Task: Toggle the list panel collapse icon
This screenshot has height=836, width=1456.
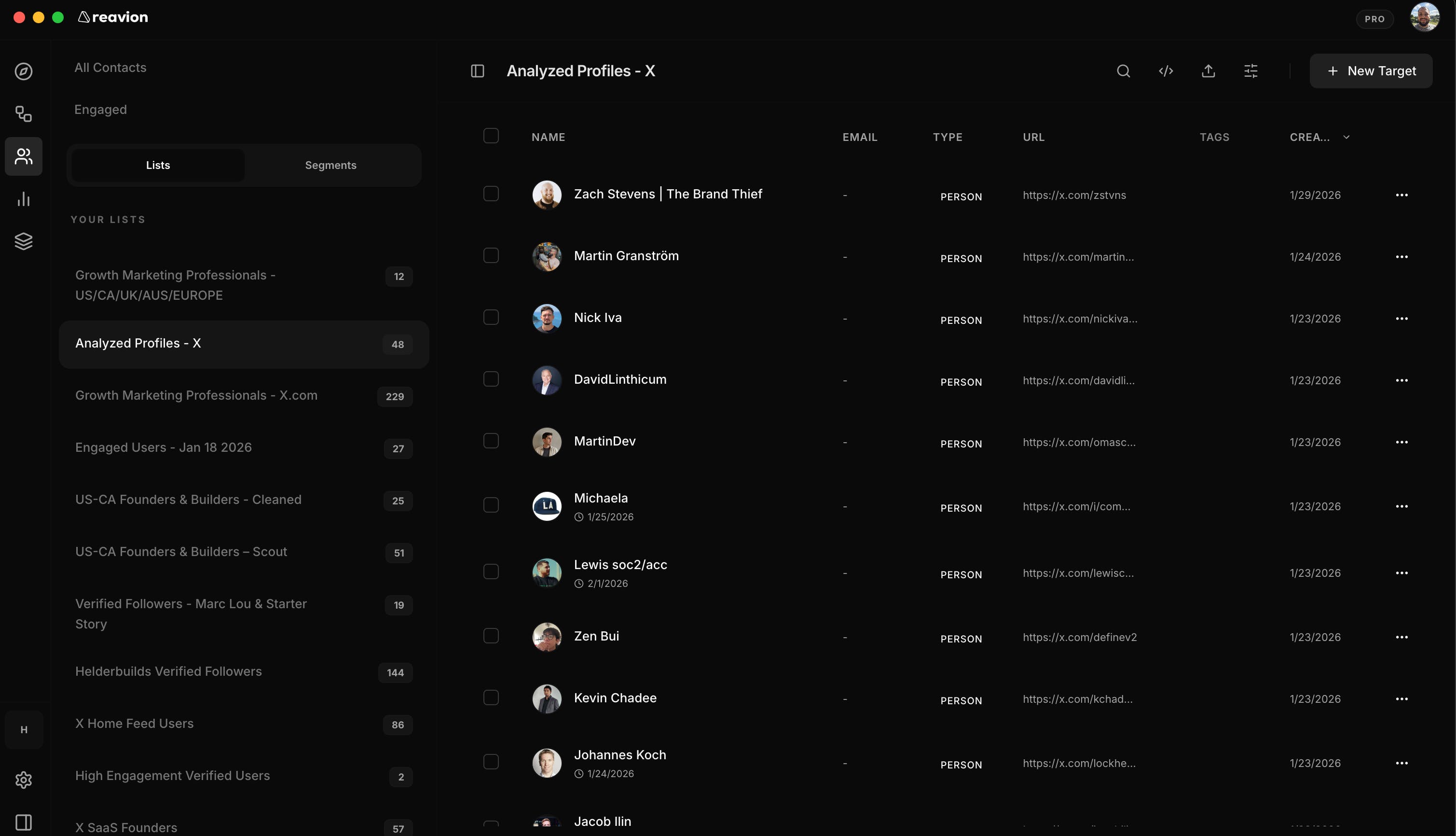Action: pos(478,71)
